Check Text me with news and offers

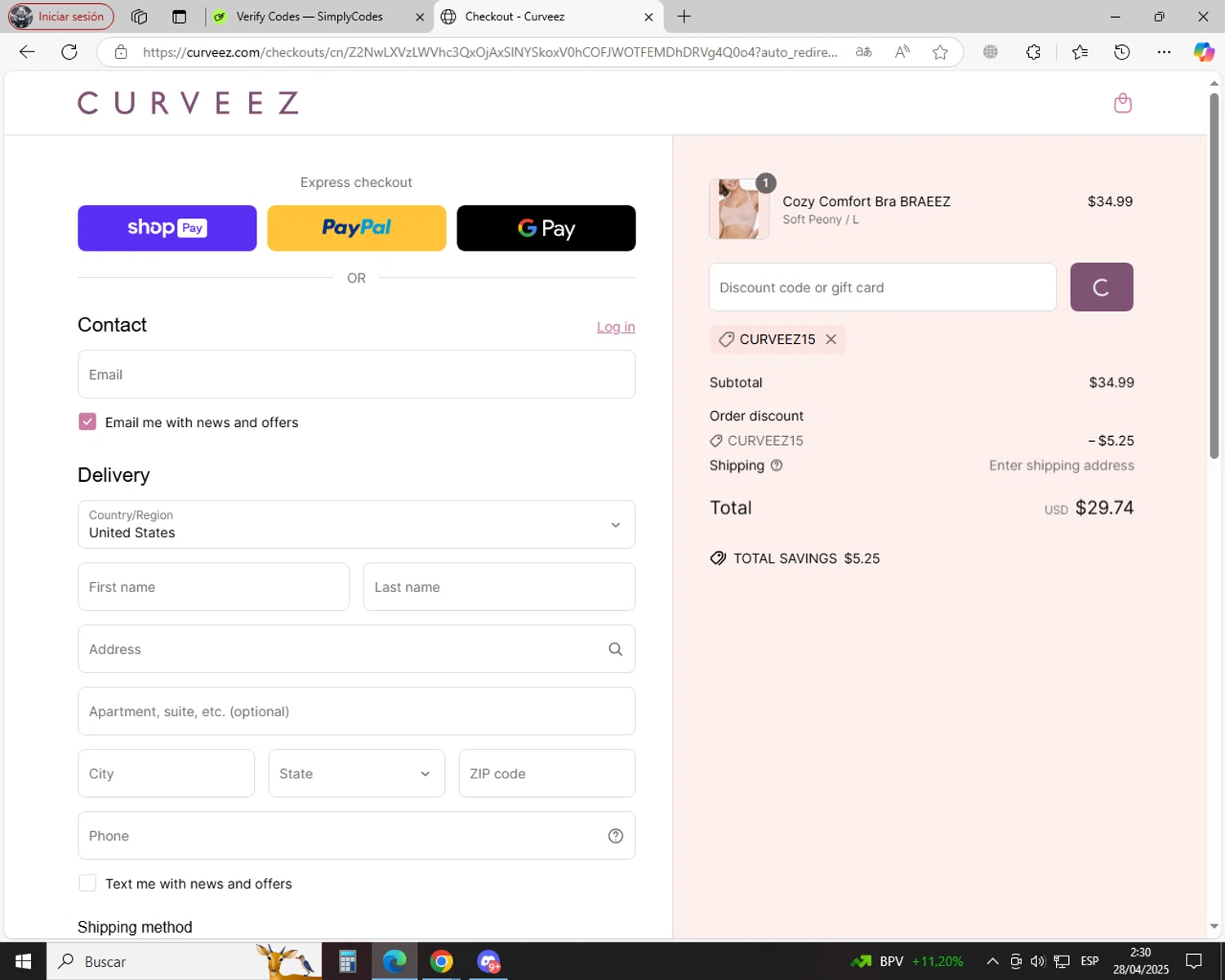tap(87, 883)
